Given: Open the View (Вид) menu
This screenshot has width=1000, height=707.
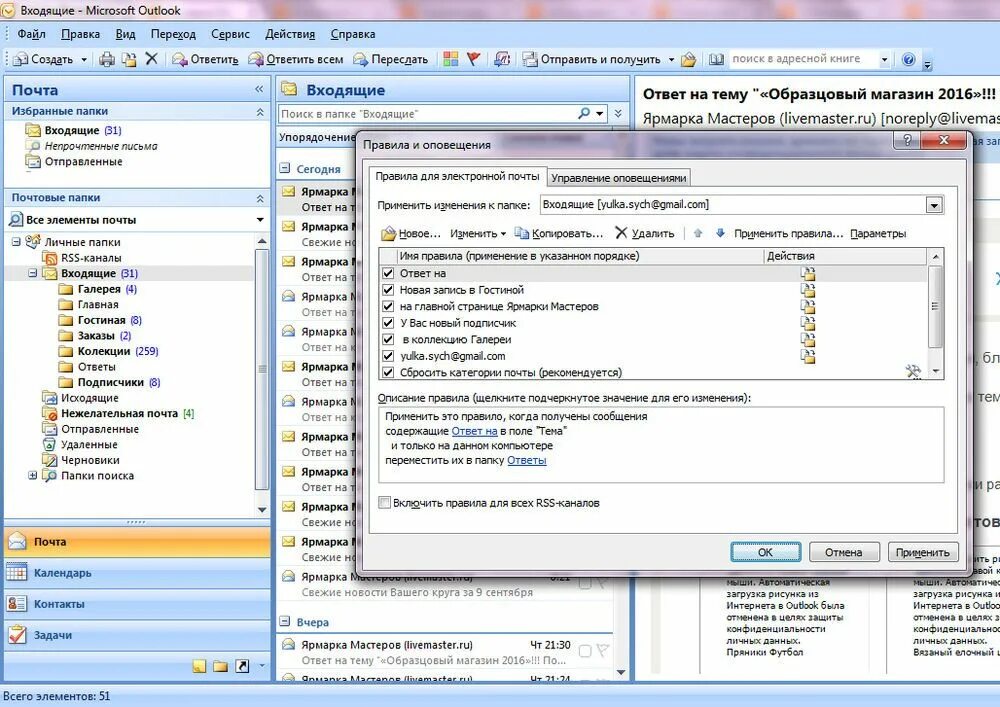Looking at the screenshot, I should [x=126, y=34].
